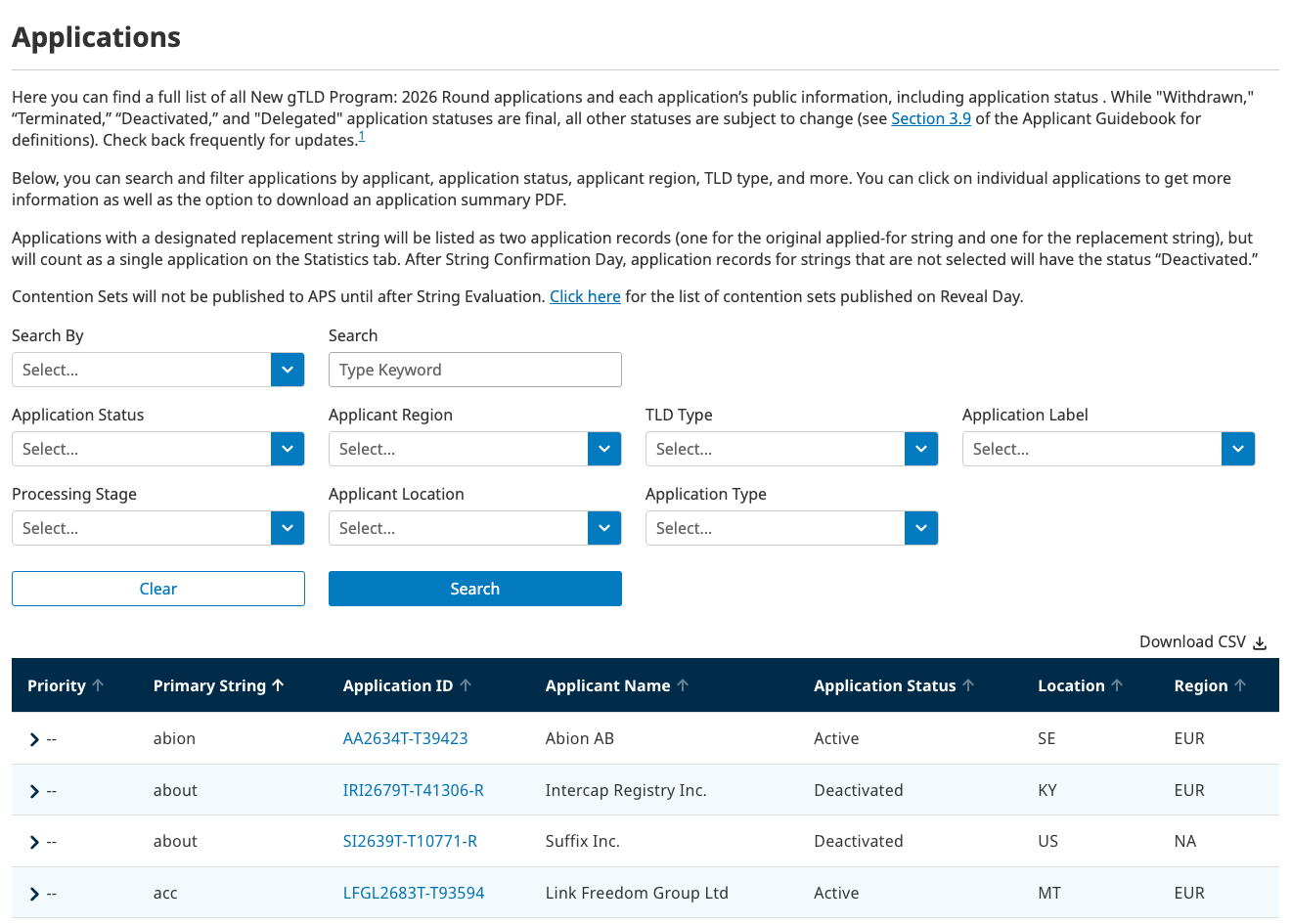1291x924 pixels.
Task: Click the blue Search button
Action: [x=475, y=589]
